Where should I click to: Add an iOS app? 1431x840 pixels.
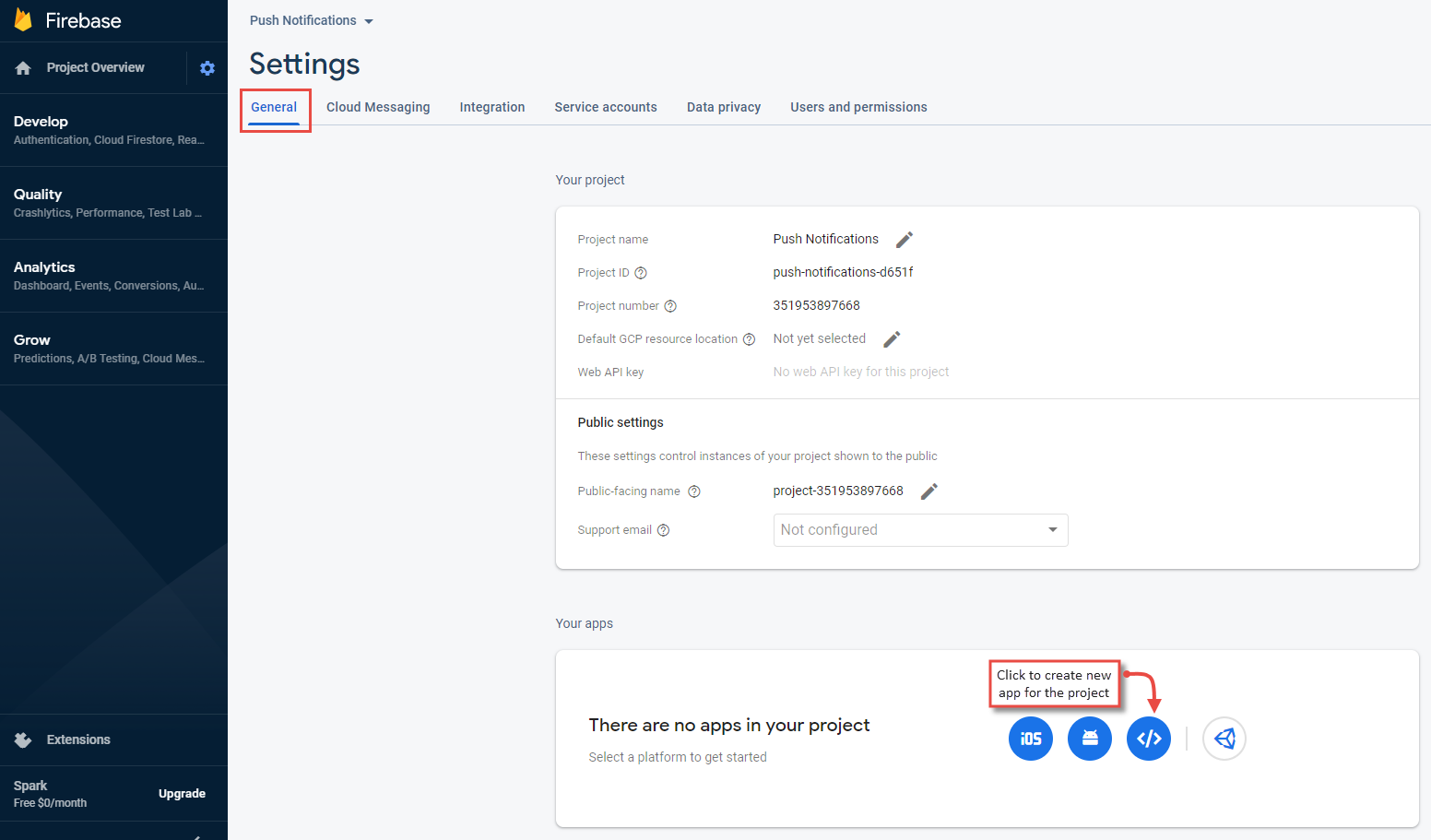(1031, 739)
